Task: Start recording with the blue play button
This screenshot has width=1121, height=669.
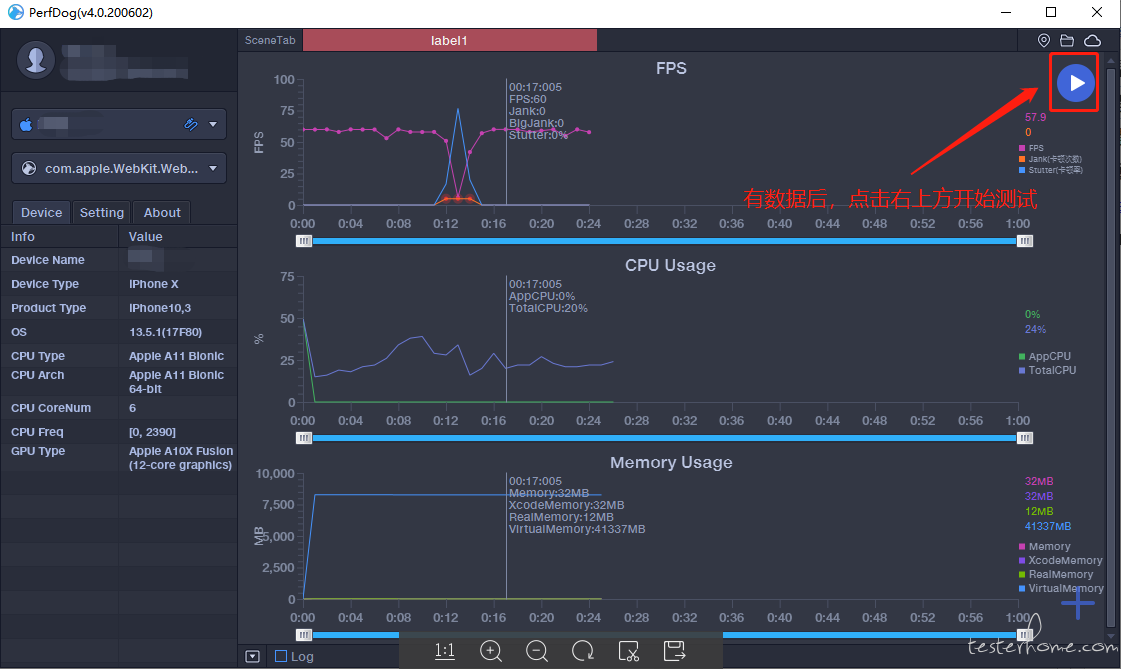Action: coord(1075,83)
